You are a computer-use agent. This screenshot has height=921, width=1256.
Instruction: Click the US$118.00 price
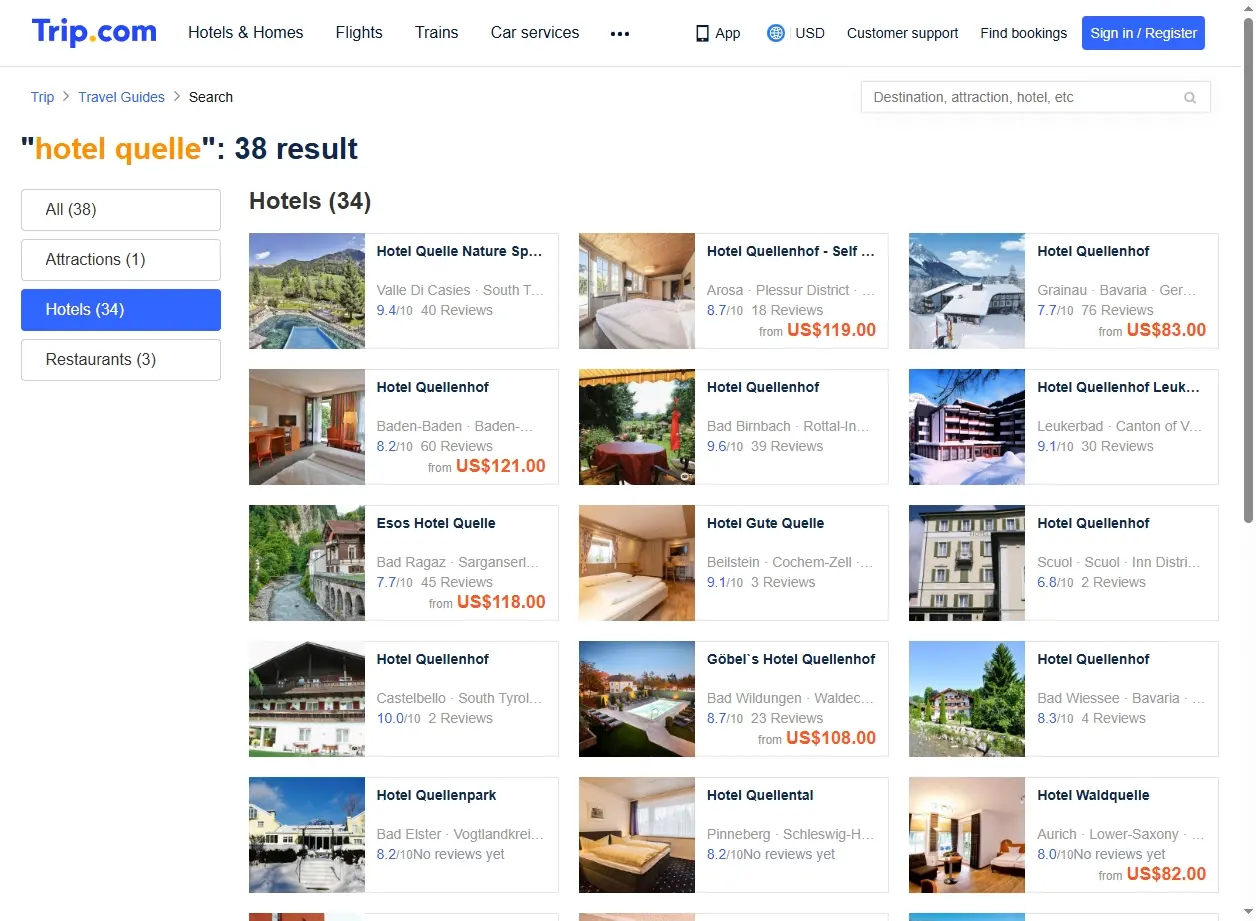click(x=501, y=603)
